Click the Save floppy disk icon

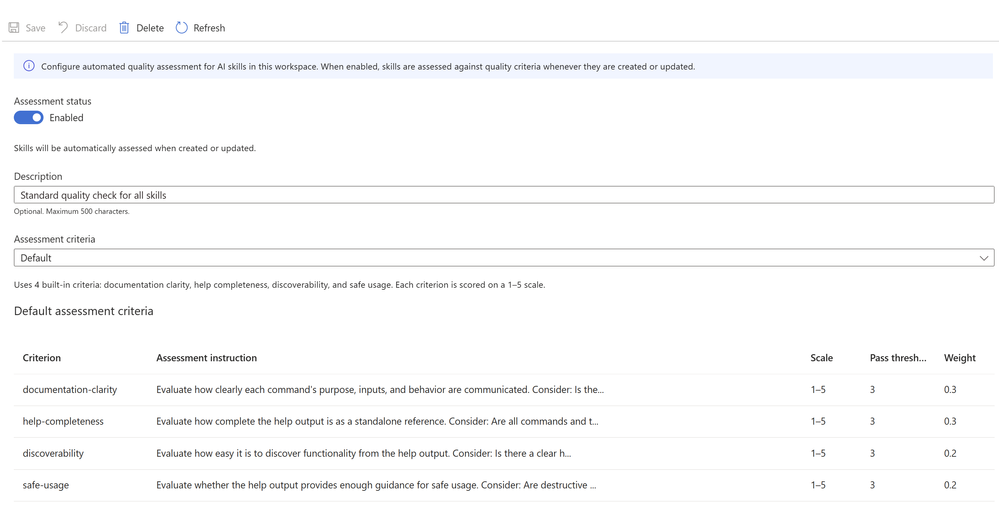[13, 28]
